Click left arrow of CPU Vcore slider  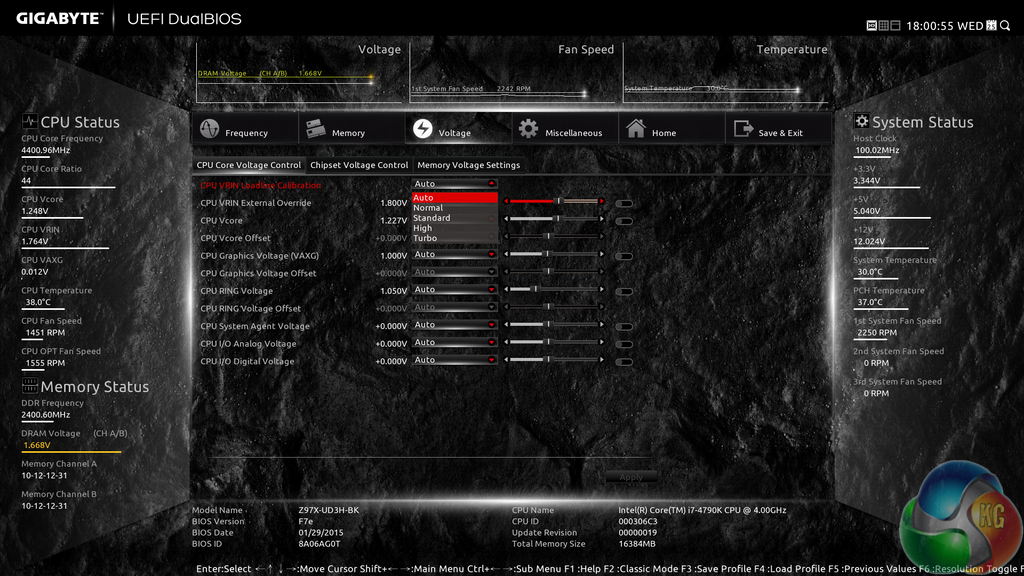click(x=506, y=219)
